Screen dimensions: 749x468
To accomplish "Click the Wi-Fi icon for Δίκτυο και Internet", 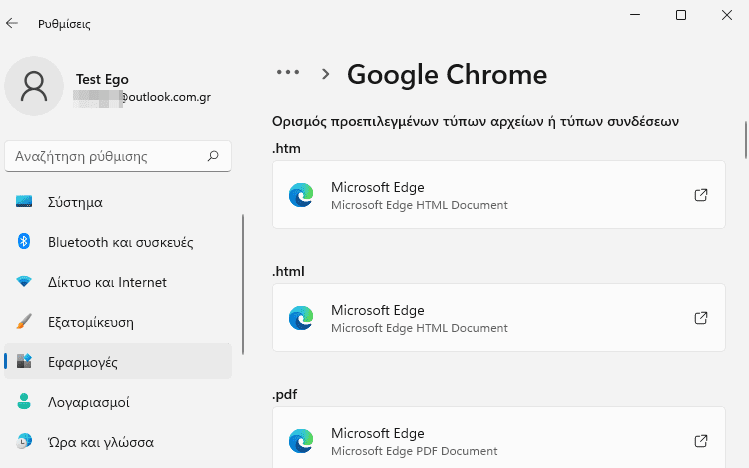I will pyautogui.click(x=24, y=281).
